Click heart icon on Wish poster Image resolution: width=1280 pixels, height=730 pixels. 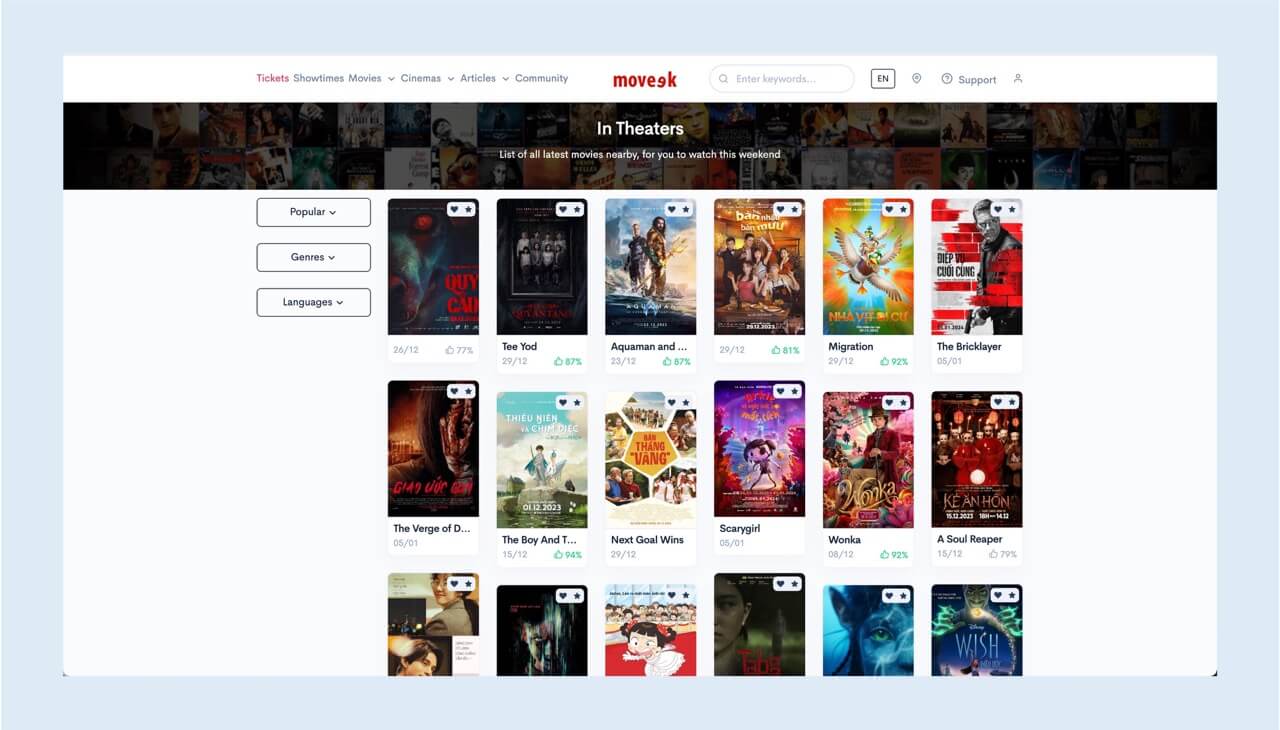(x=998, y=596)
